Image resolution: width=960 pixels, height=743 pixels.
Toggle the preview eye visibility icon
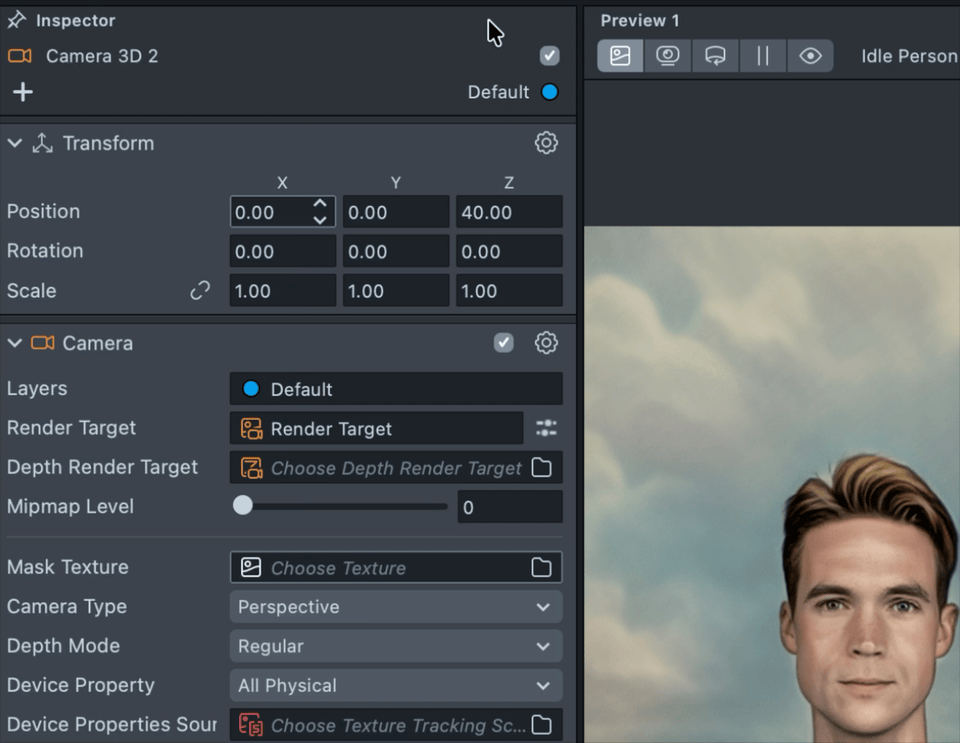(810, 56)
